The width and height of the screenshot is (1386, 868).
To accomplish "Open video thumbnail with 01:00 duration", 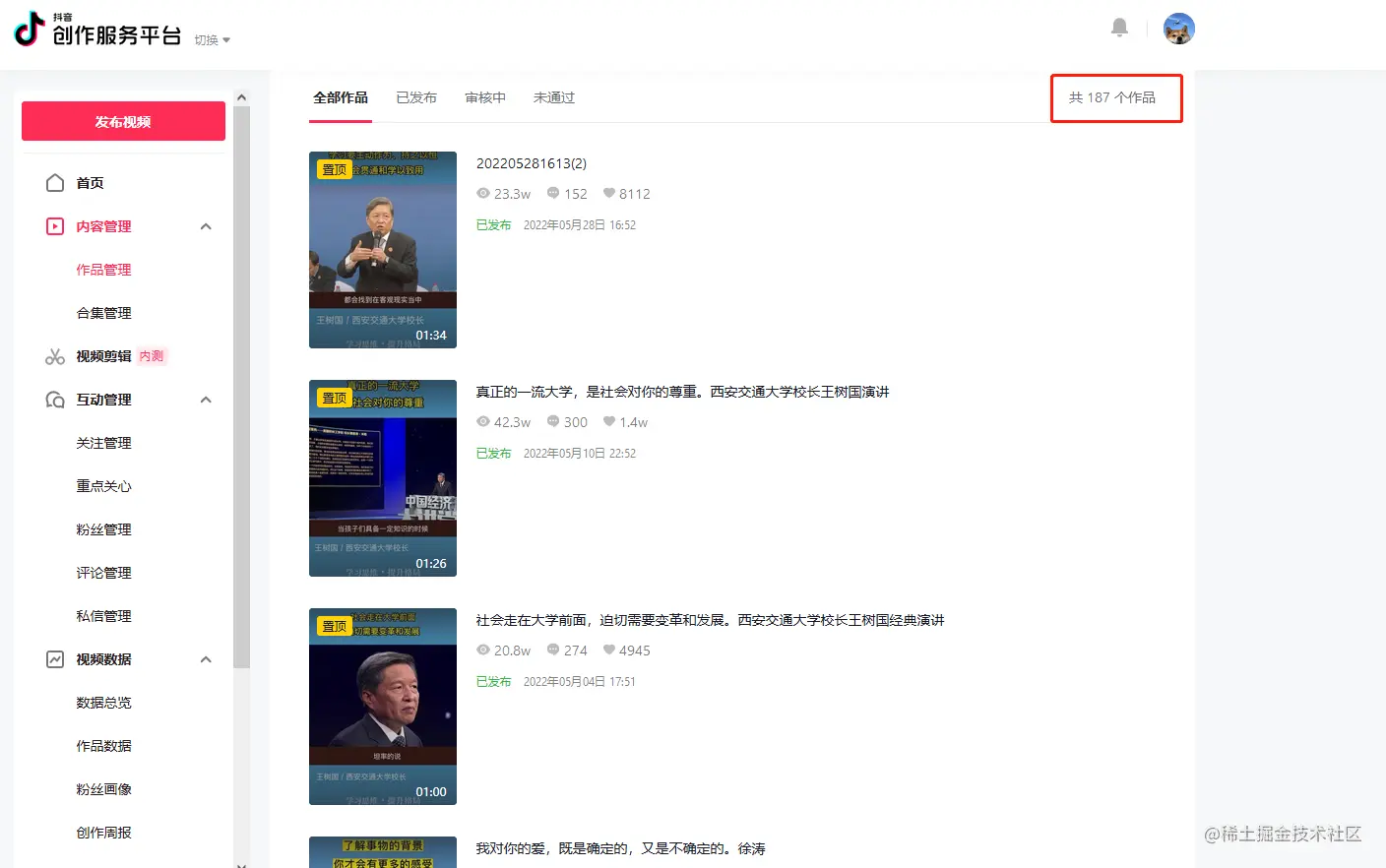I will 383,707.
